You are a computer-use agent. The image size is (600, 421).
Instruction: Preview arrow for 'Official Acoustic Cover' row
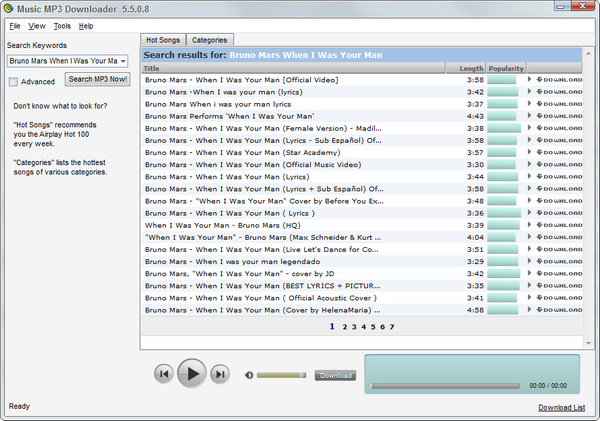coord(529,297)
